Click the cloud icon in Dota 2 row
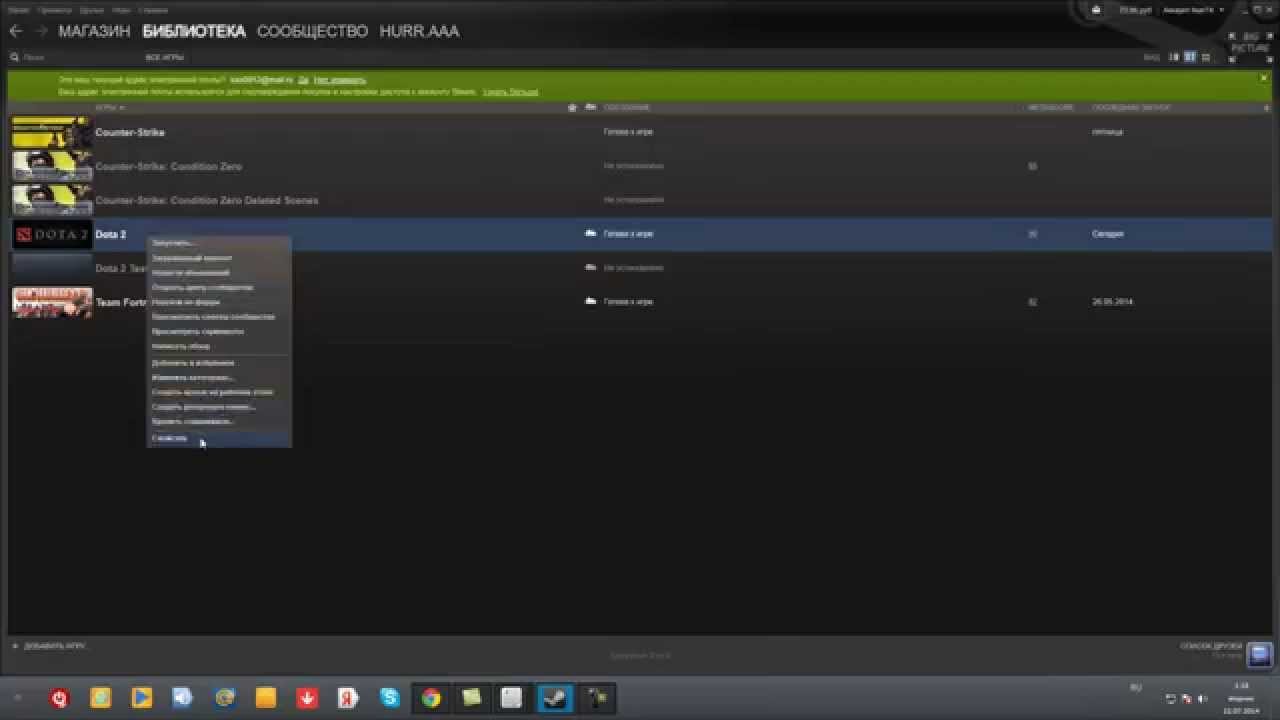This screenshot has width=1280, height=720. click(x=591, y=233)
